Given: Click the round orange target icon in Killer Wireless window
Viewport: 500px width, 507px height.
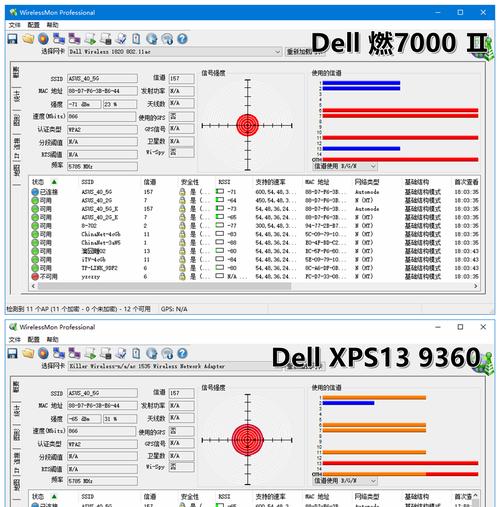Looking at the screenshot, I should (x=43, y=353).
